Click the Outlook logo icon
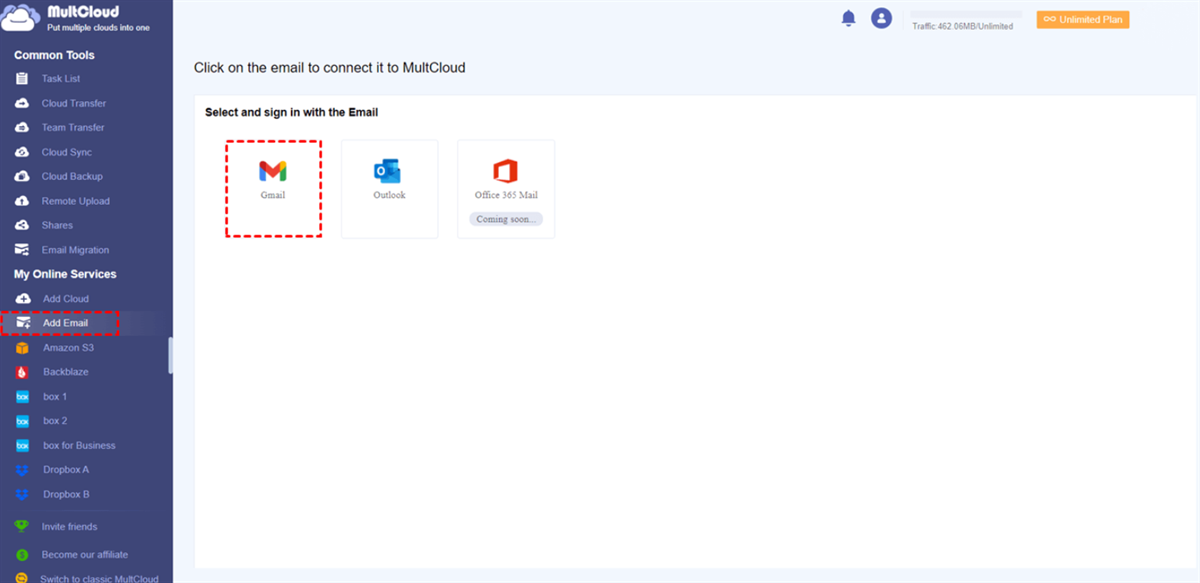The image size is (1200, 583). [x=388, y=171]
